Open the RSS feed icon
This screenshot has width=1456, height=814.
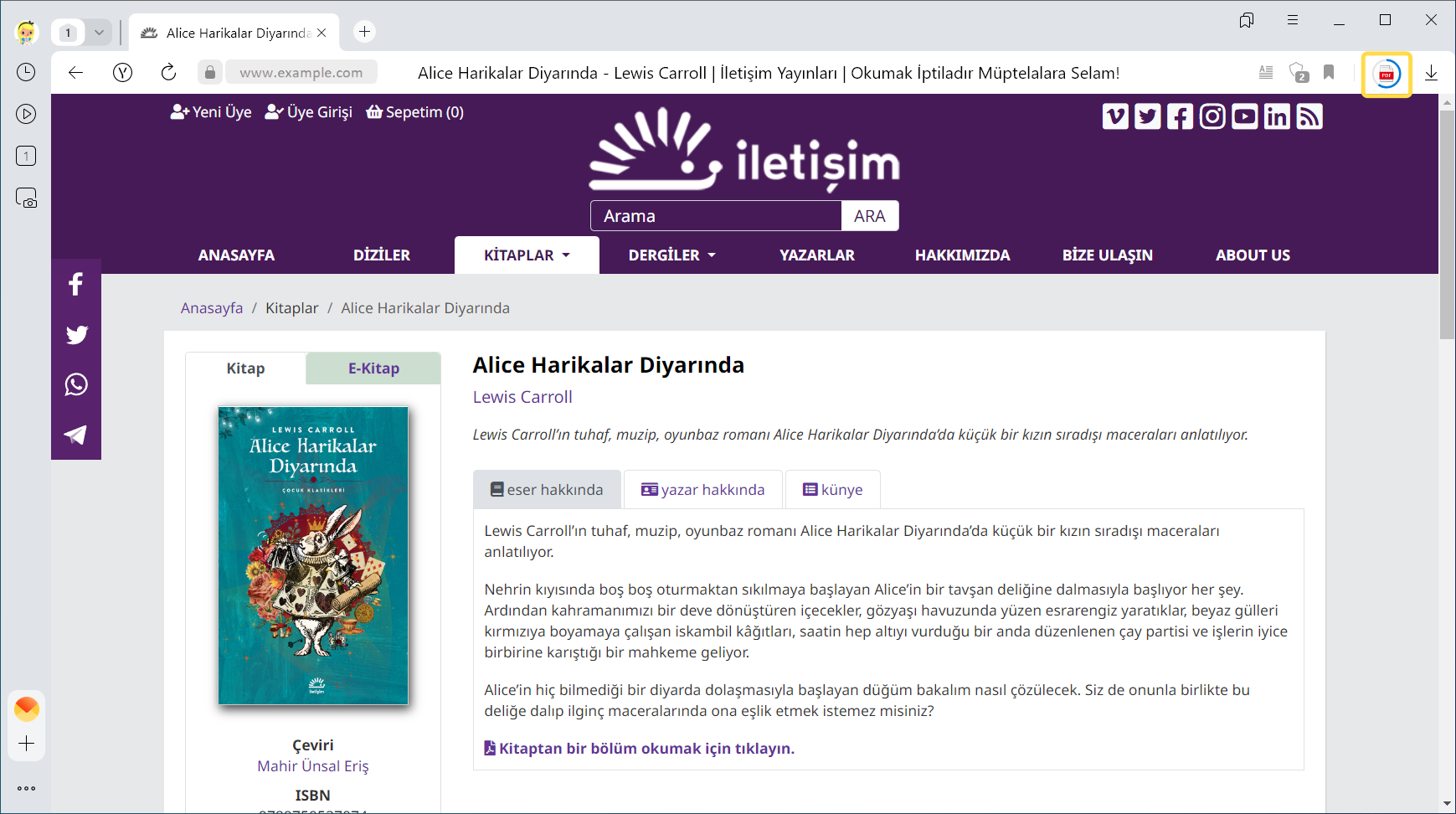(x=1309, y=116)
